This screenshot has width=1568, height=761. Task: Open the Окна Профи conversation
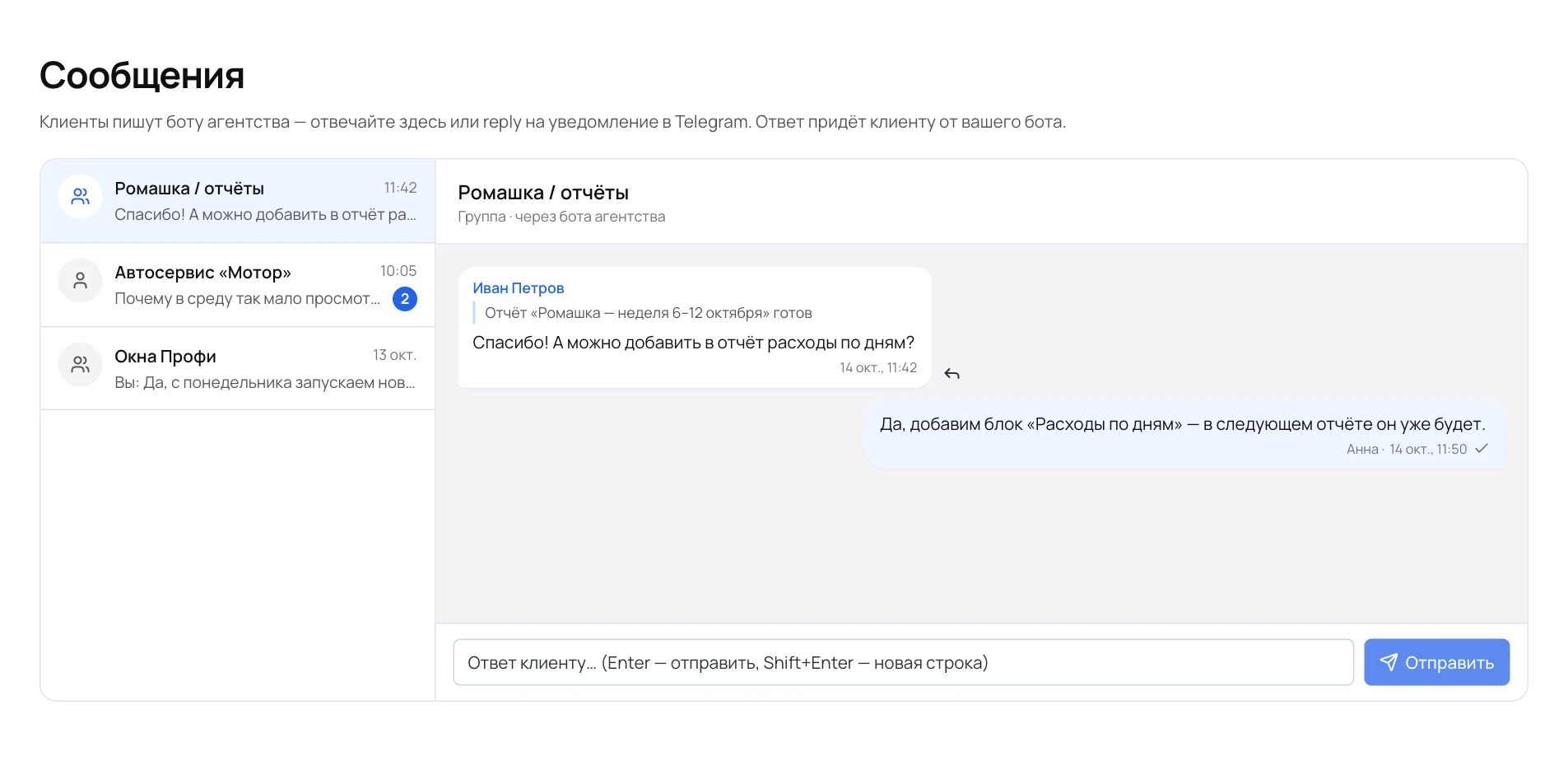tap(237, 368)
